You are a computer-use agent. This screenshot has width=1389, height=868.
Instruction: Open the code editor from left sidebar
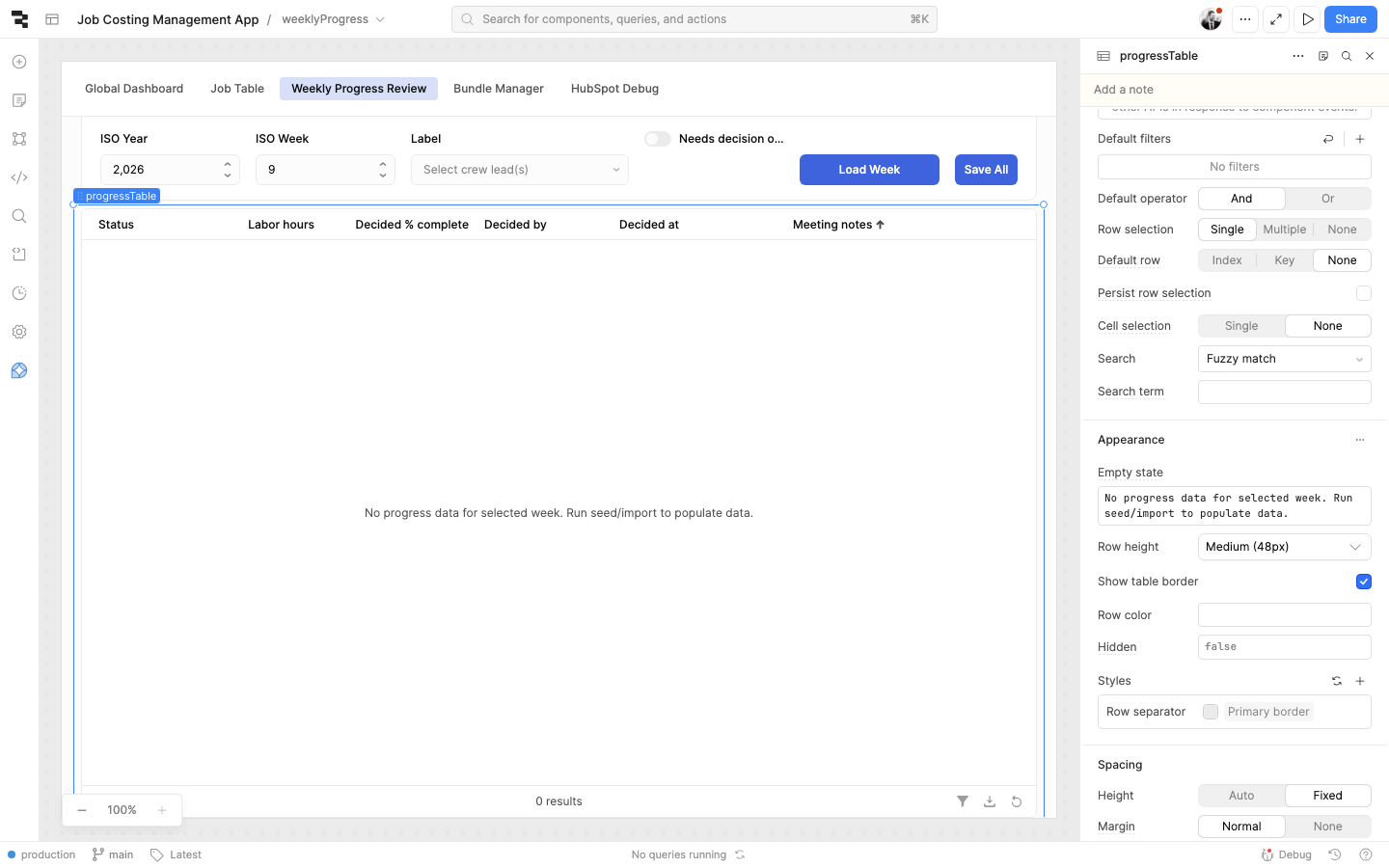[19, 177]
